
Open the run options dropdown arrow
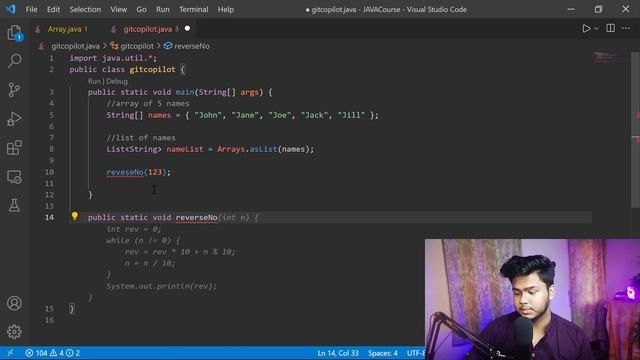coord(596,29)
